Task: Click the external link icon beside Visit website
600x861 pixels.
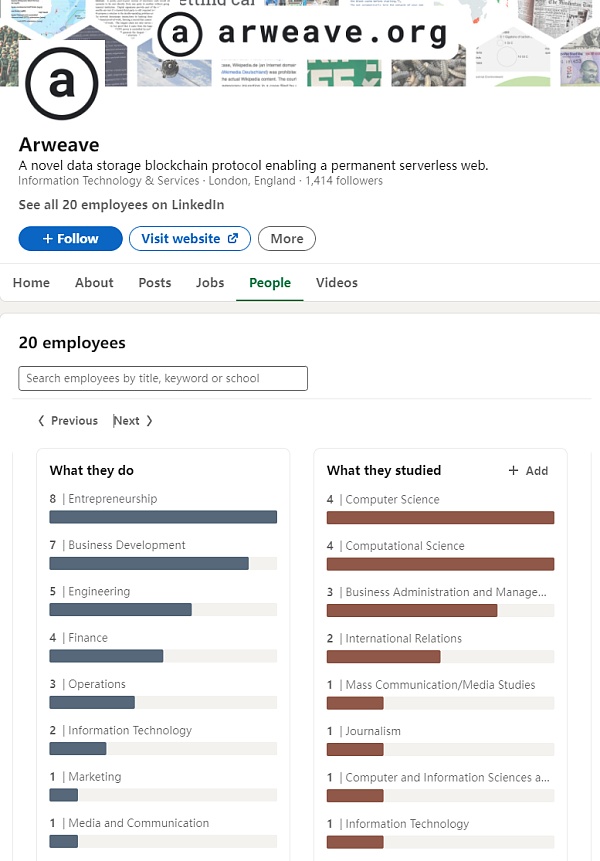Action: tap(233, 239)
